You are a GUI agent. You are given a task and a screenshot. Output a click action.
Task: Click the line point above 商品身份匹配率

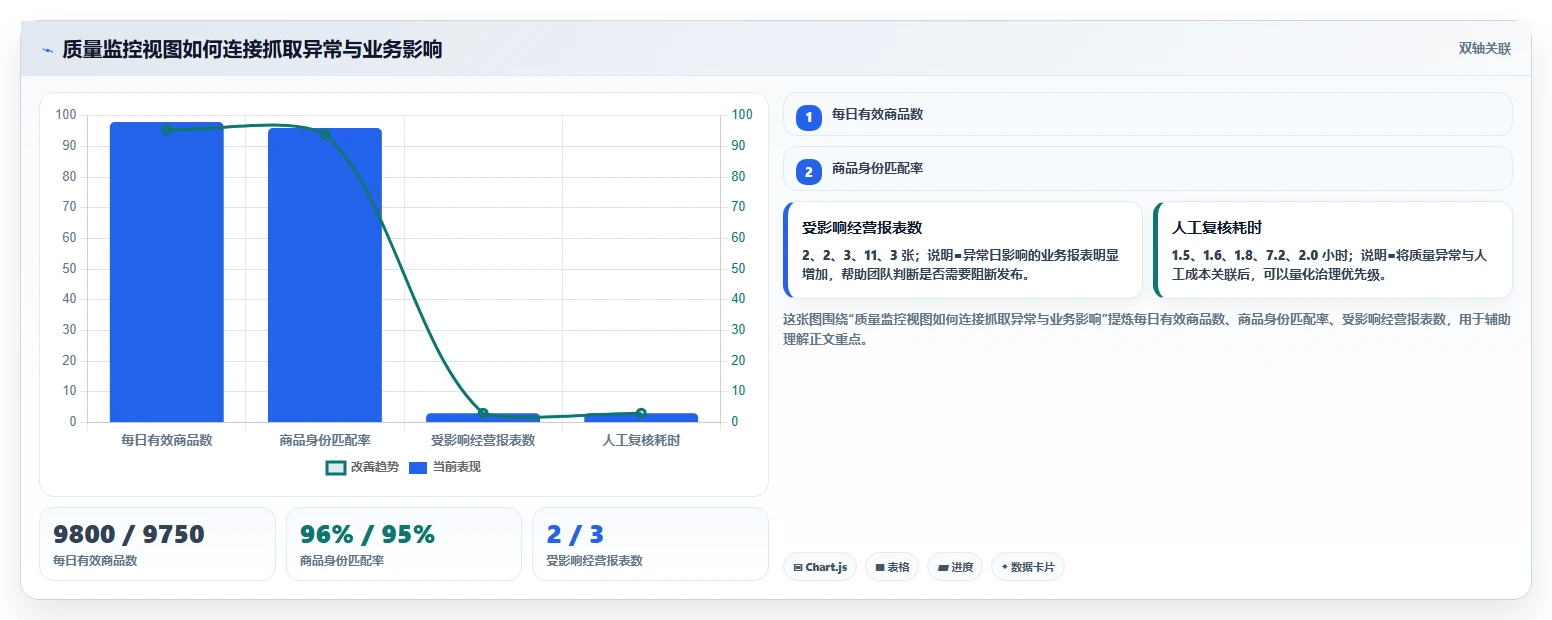pos(325,133)
